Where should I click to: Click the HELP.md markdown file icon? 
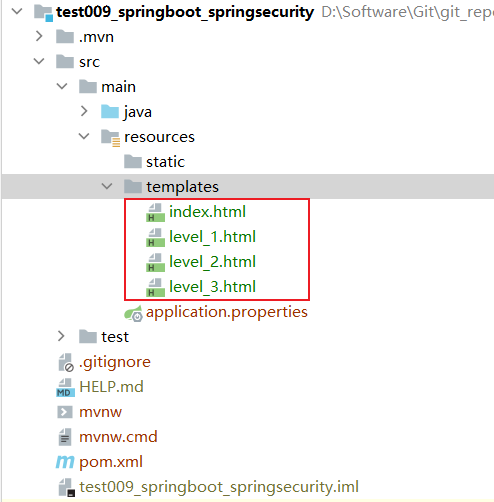click(x=65, y=387)
